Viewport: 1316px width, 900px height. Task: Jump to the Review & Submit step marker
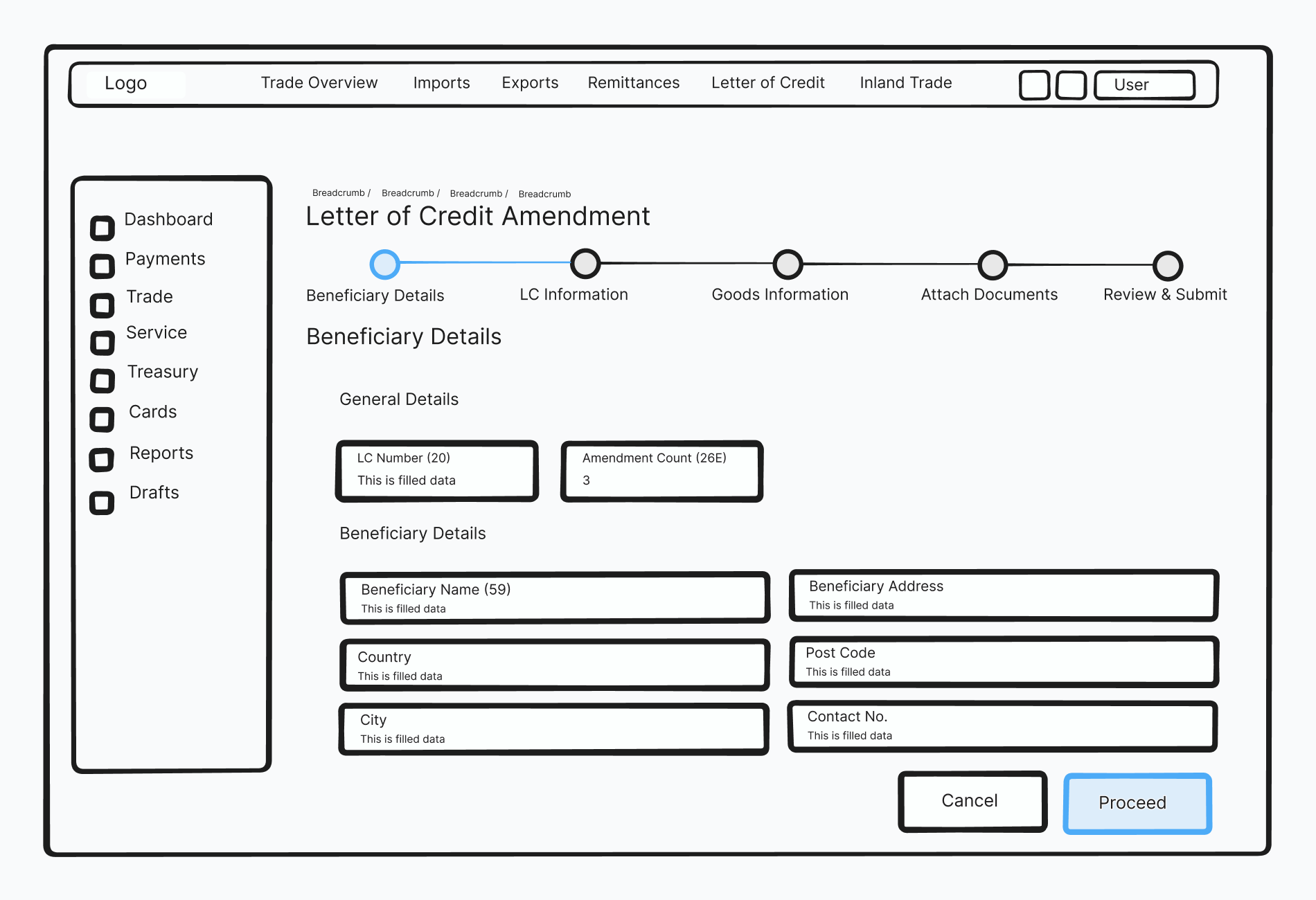tap(1167, 266)
